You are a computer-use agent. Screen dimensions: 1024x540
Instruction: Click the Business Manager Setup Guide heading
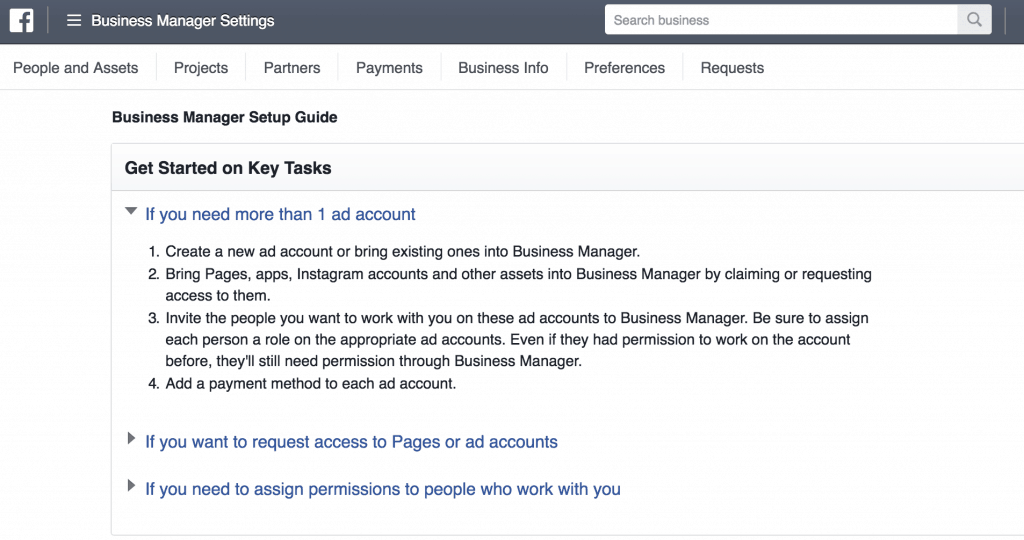[x=225, y=118]
